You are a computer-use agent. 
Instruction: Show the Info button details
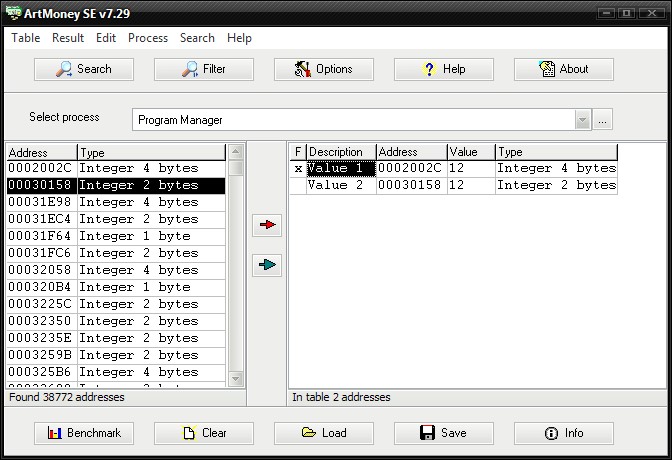tap(564, 433)
